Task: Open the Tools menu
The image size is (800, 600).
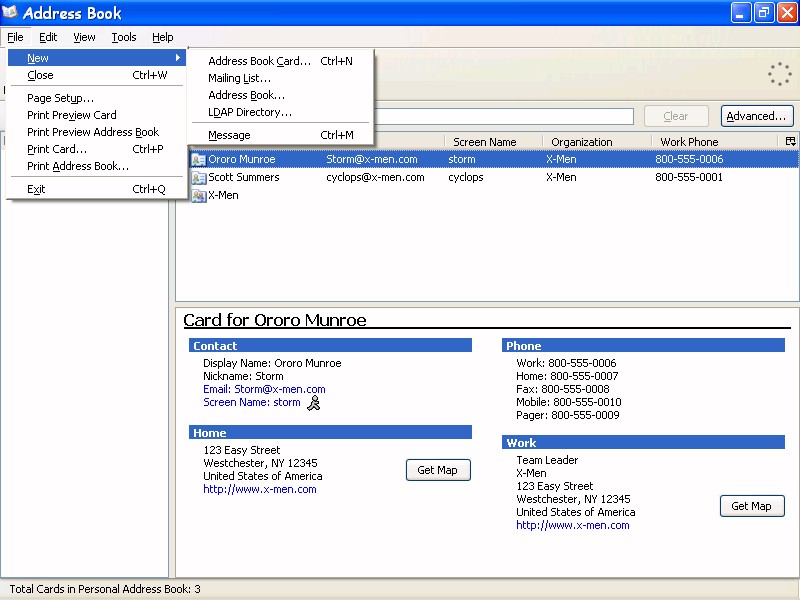Action: (124, 37)
